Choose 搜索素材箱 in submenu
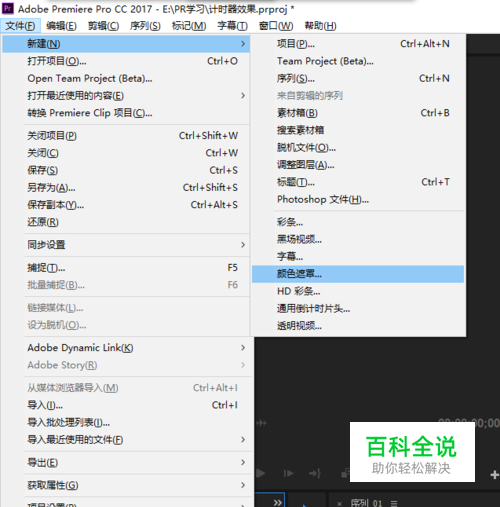 click(358, 130)
